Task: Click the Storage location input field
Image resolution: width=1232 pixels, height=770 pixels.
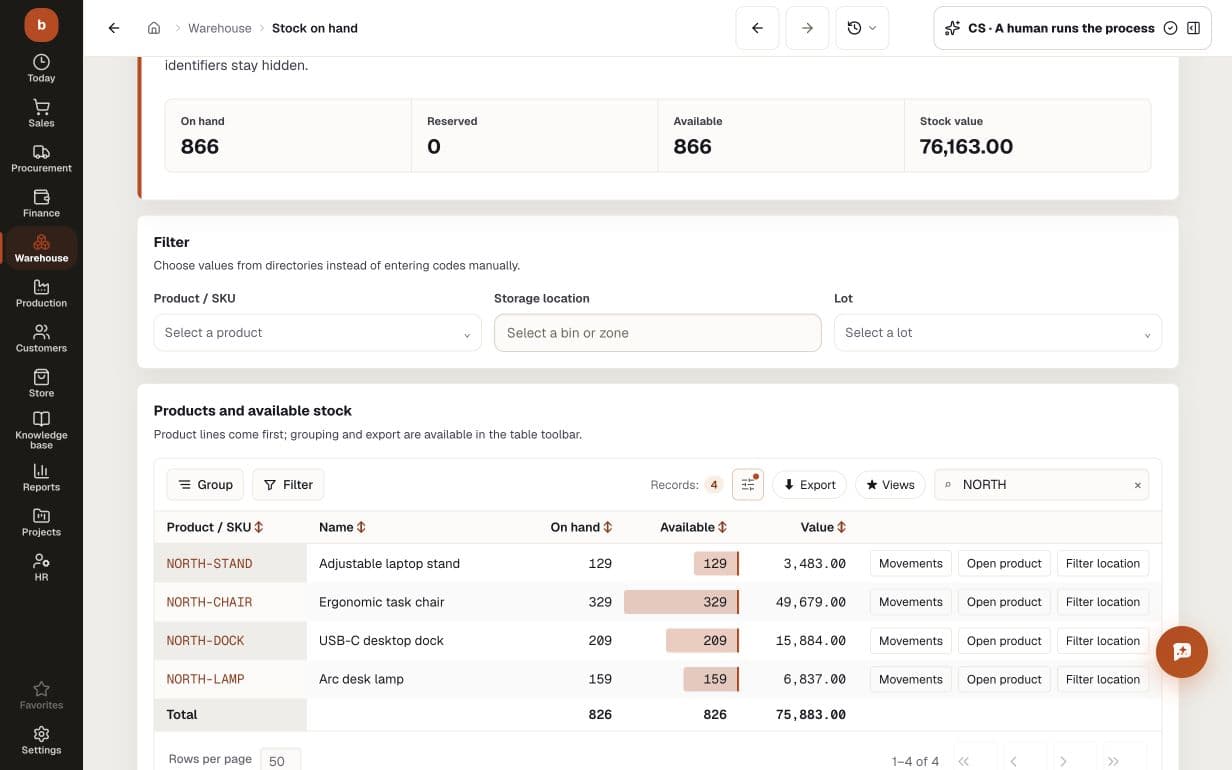Action: (658, 333)
